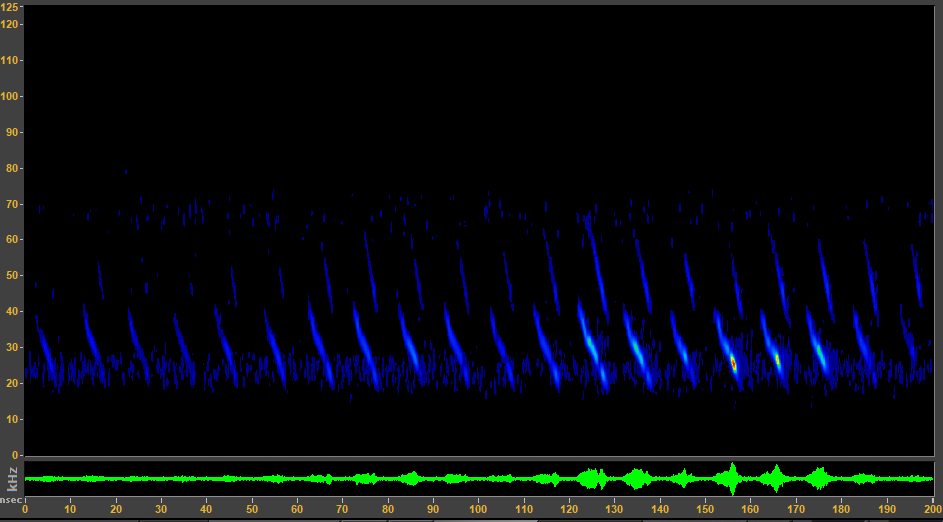This screenshot has height=522, width=943.
Task: Click the 125 kHz frequency axis label
Action: tap(8, 7)
